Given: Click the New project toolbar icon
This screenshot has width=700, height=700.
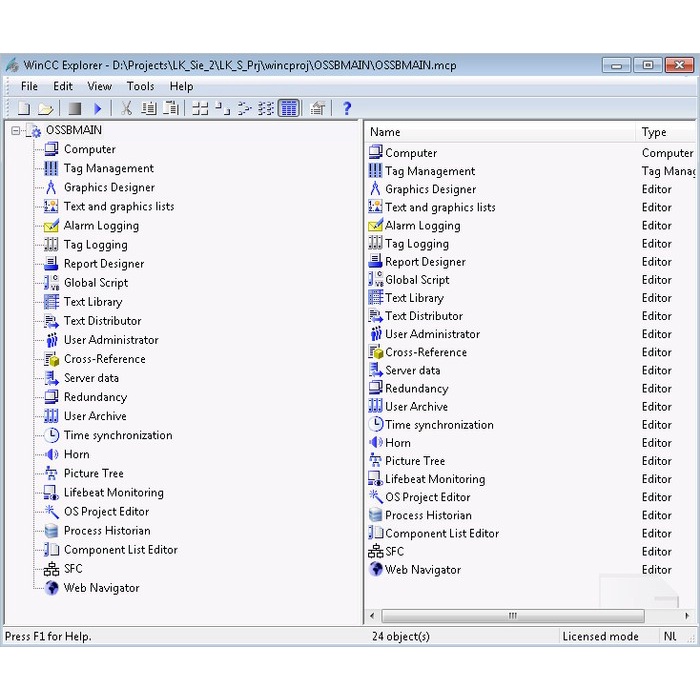Looking at the screenshot, I should click(23, 108).
